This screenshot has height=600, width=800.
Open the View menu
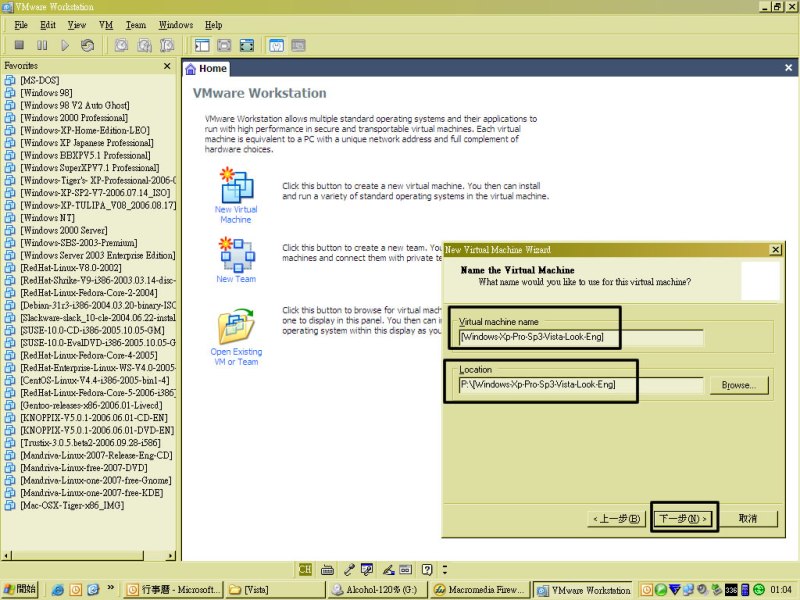77,25
